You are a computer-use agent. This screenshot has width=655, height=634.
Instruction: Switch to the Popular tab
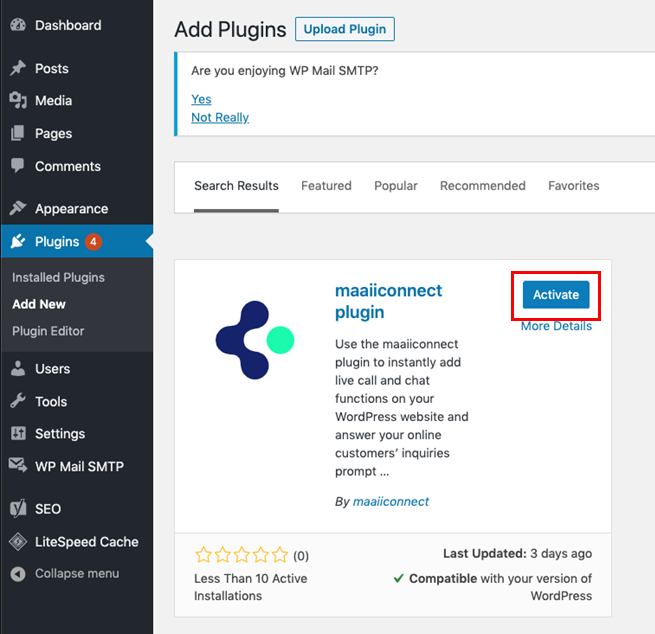click(x=396, y=185)
